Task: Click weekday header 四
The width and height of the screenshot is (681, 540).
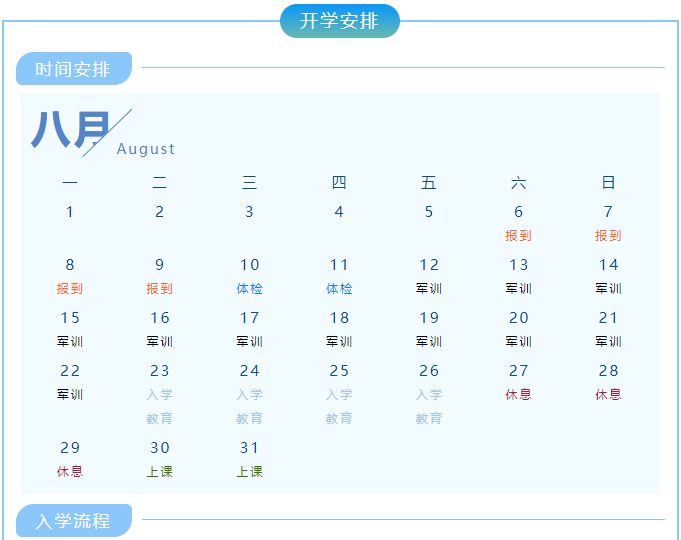Action: click(x=339, y=182)
